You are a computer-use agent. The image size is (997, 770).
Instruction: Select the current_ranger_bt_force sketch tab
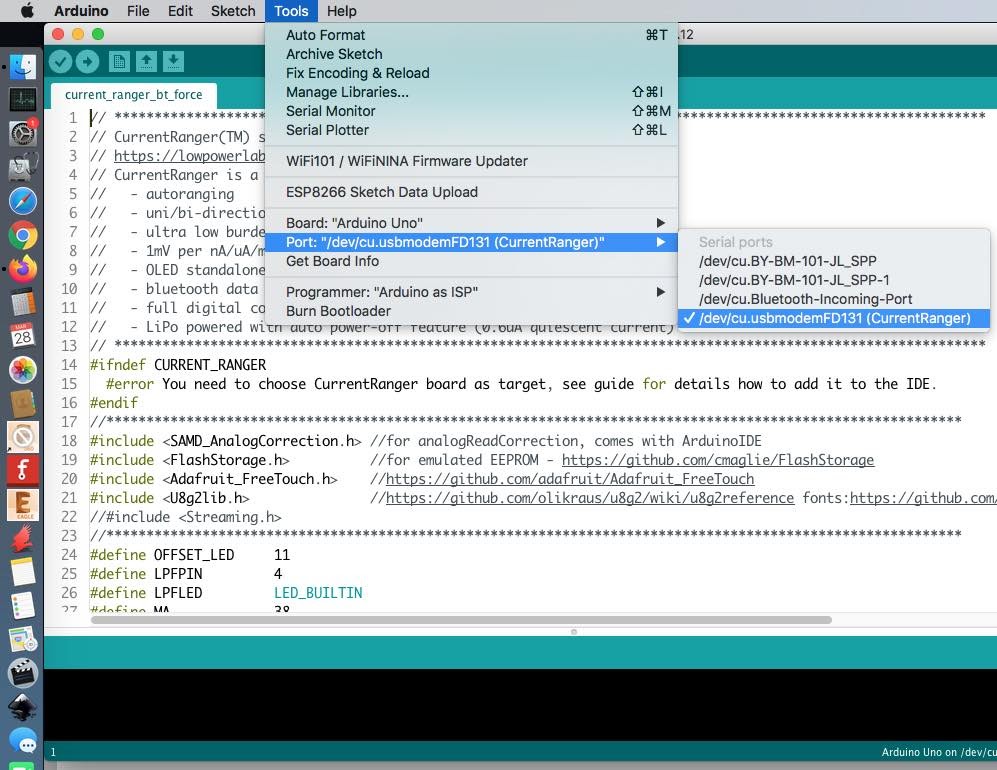coord(134,95)
